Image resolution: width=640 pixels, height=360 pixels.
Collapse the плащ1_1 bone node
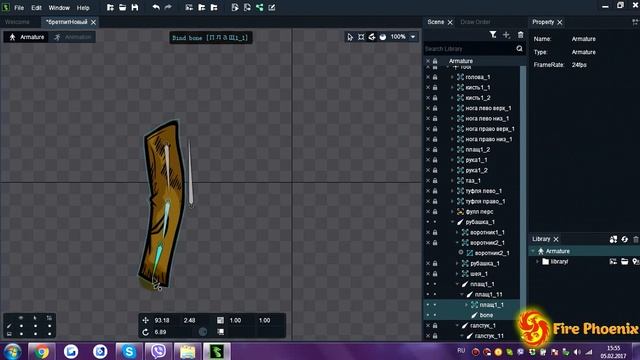pos(457,284)
